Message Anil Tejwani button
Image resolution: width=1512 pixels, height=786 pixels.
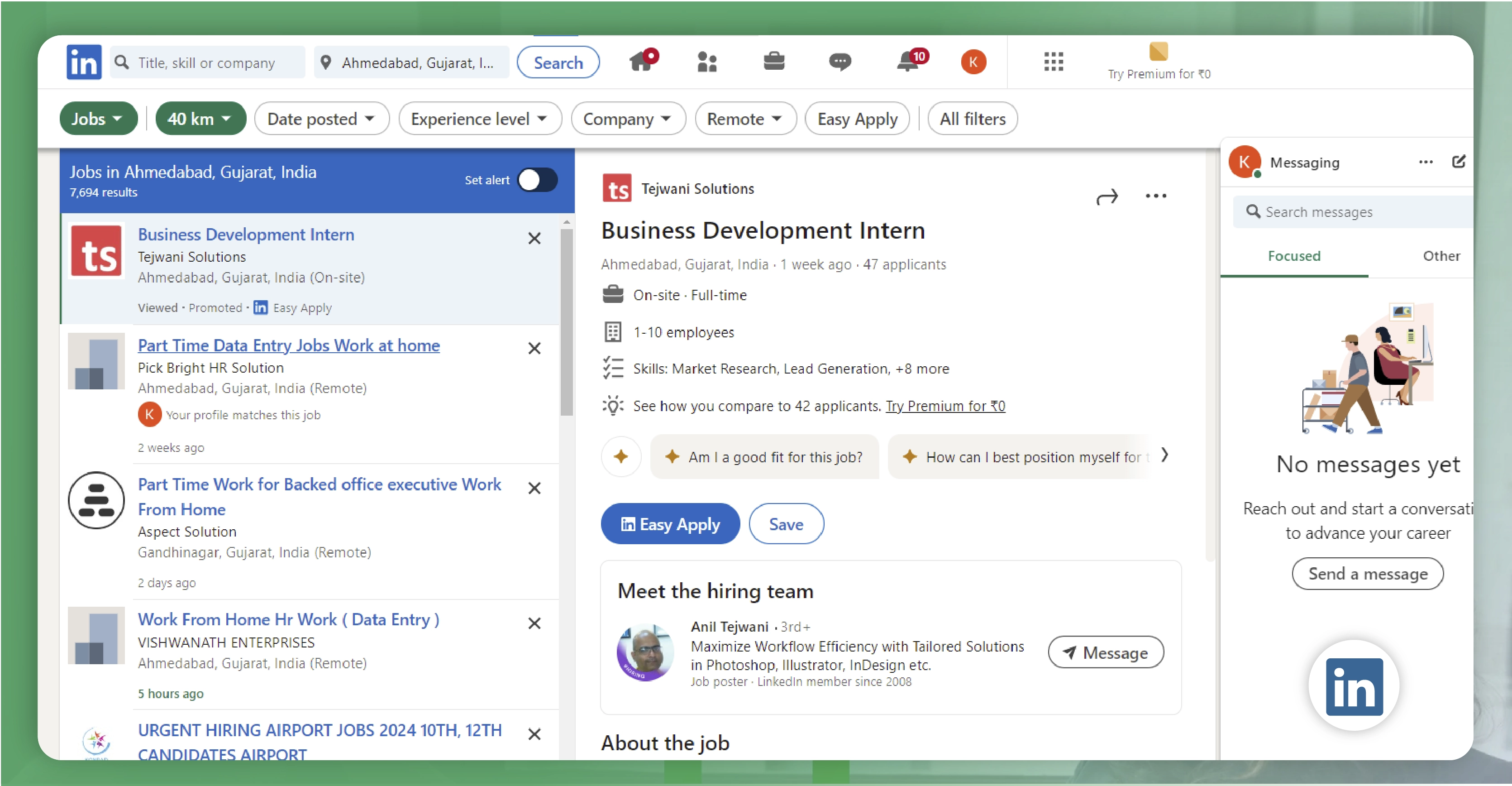[x=1106, y=652]
